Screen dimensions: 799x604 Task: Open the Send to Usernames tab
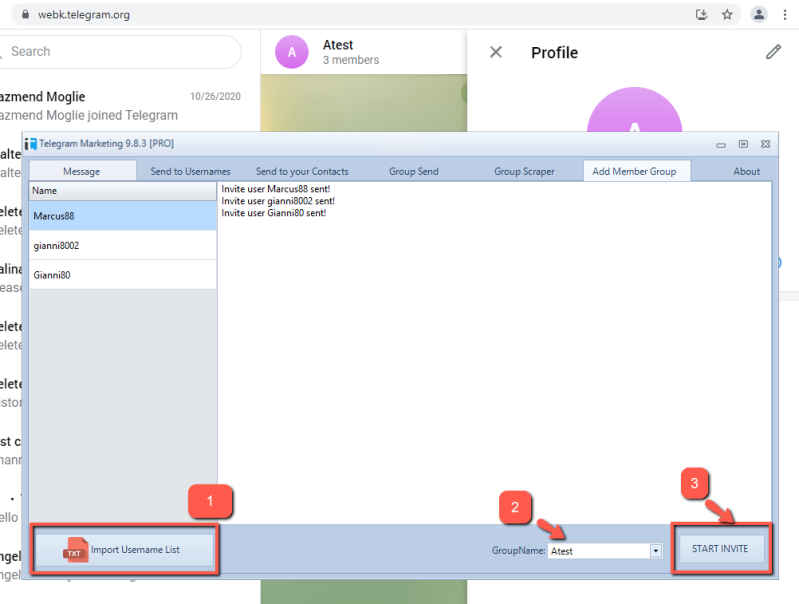tap(190, 171)
